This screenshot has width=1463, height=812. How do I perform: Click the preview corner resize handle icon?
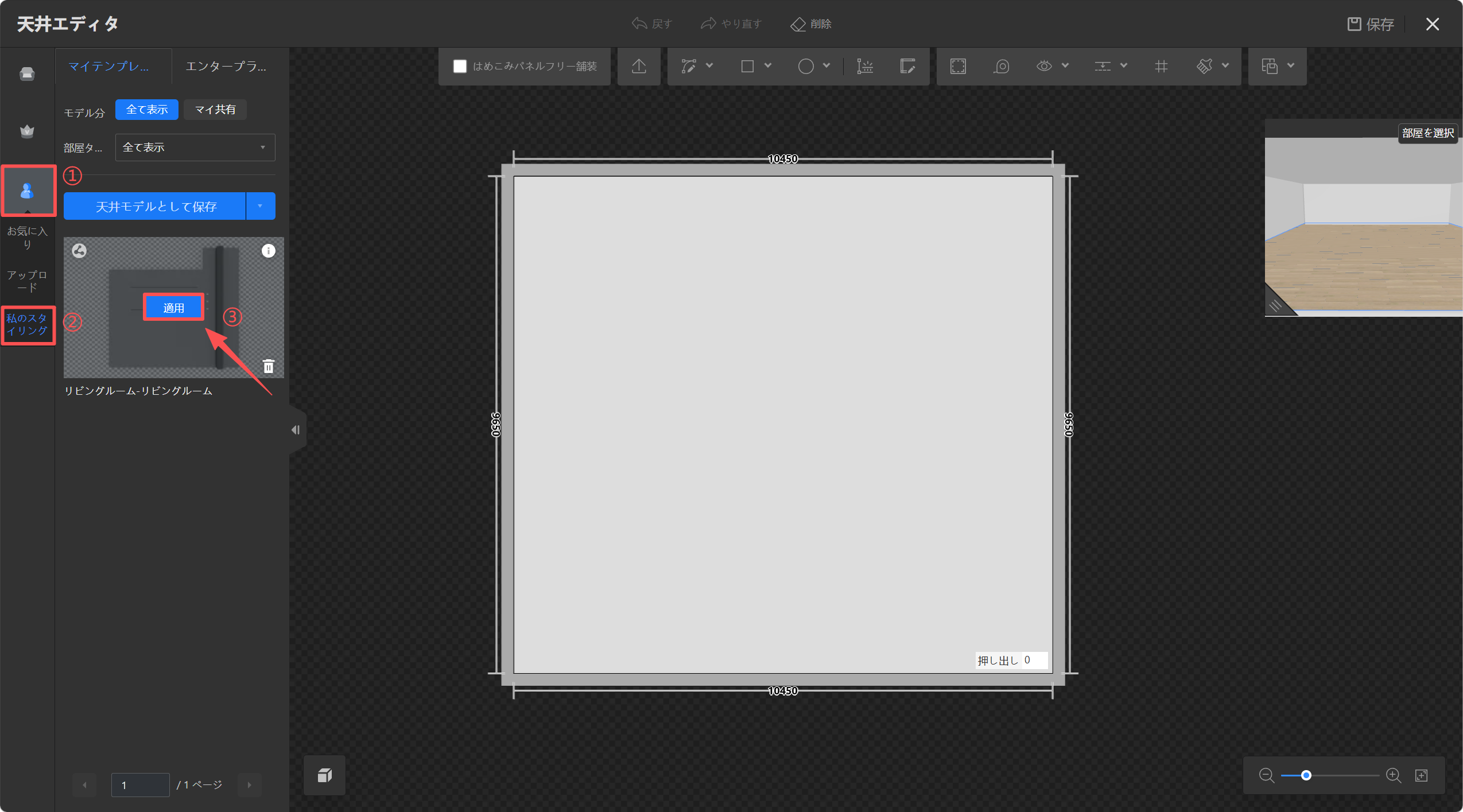click(x=1275, y=305)
